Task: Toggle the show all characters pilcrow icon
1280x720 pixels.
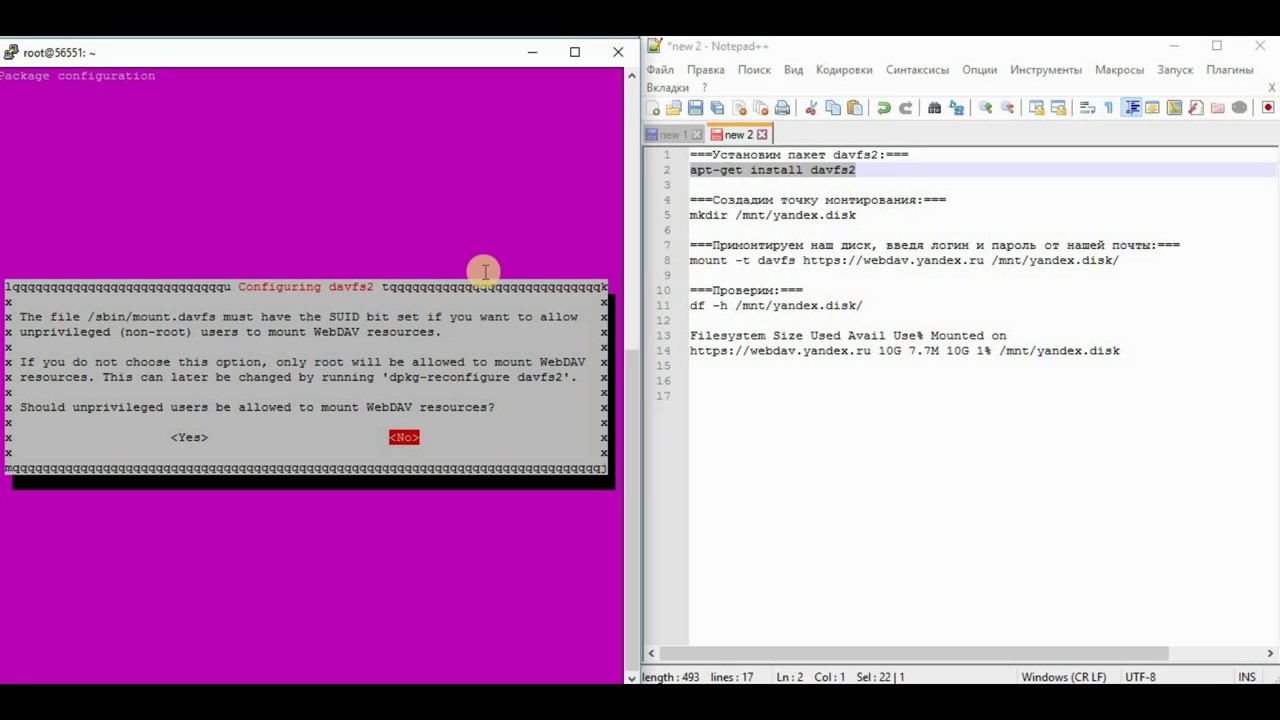Action: click(1108, 108)
